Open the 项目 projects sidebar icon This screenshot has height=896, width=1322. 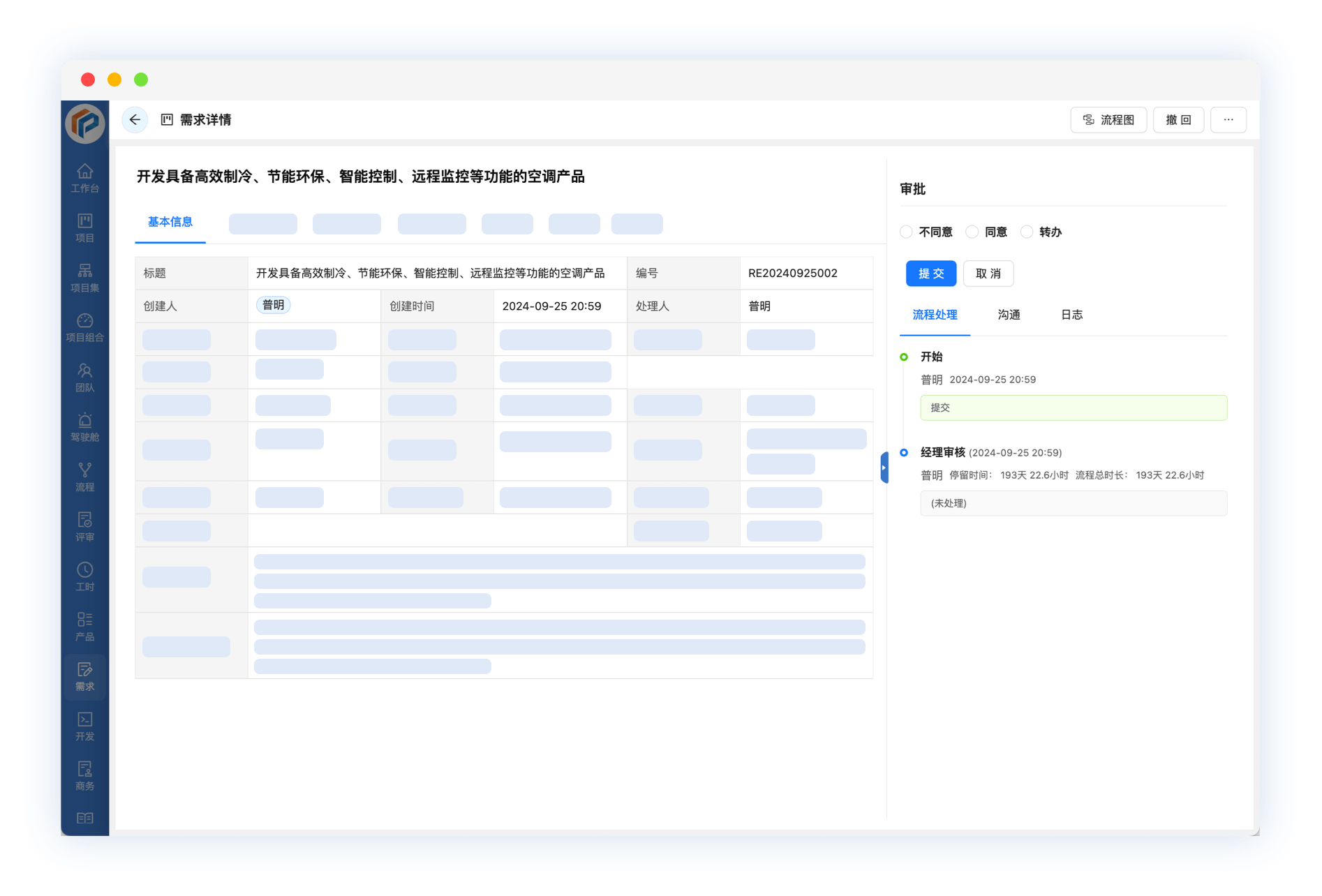pos(84,228)
